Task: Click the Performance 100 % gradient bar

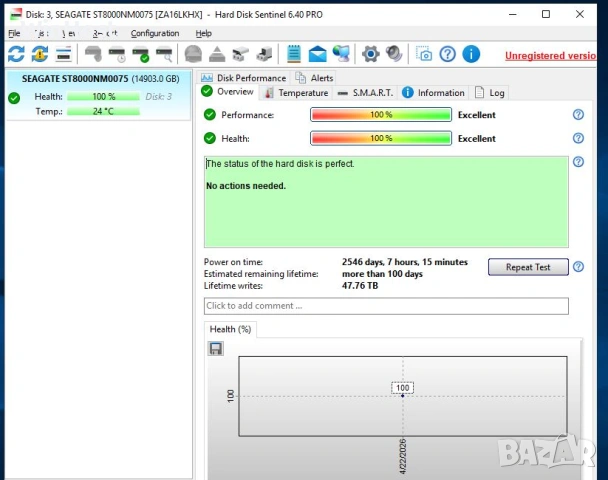Action: coord(381,115)
